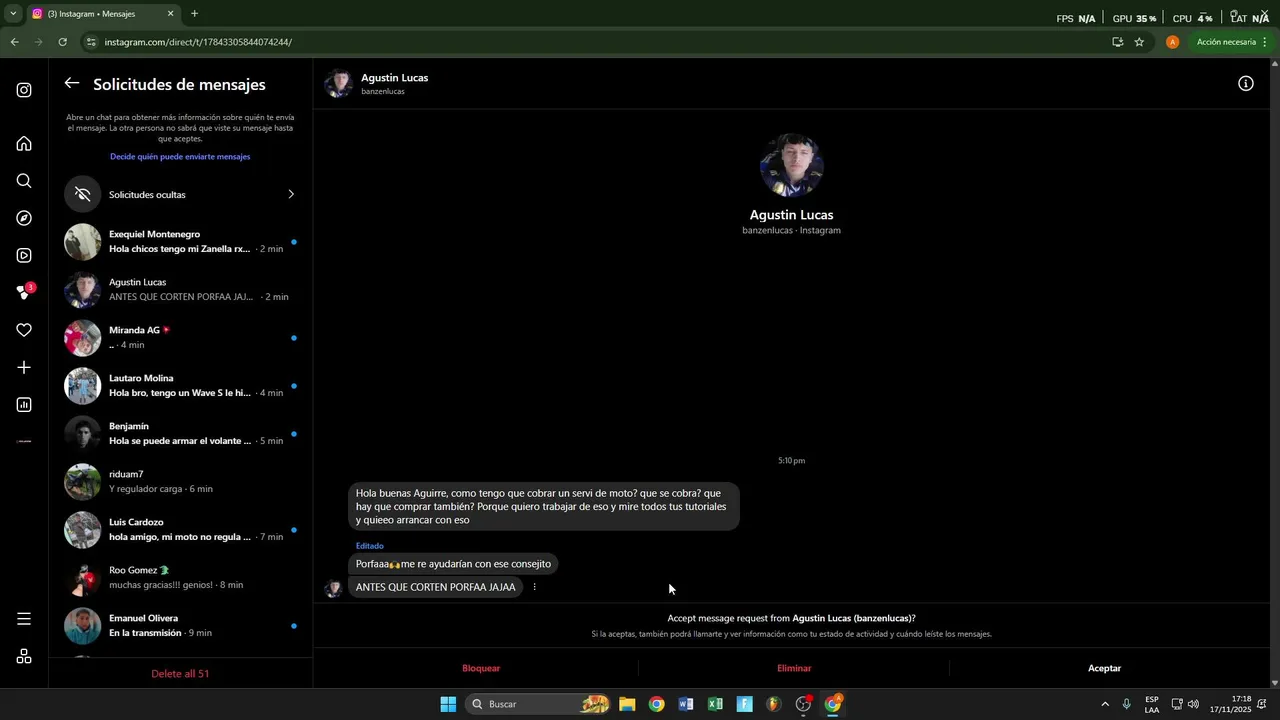Open Agustin Lucas large profile picture
The width and height of the screenshot is (1280, 720).
[x=791, y=165]
